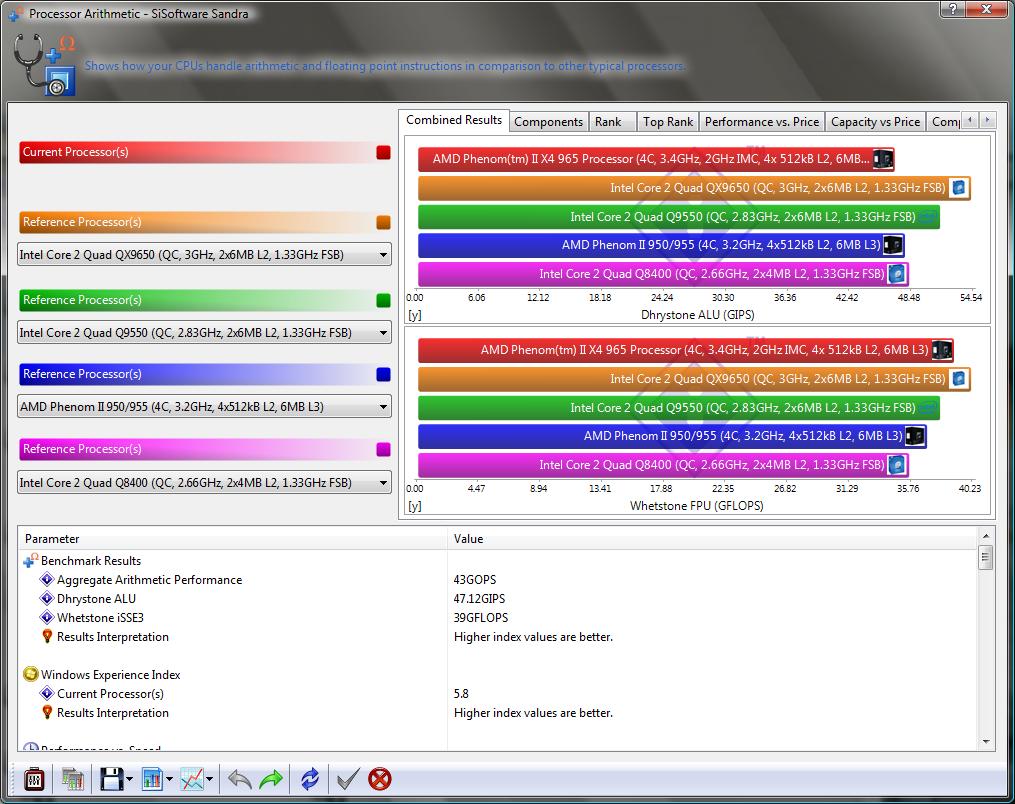This screenshot has height=804, width=1015.
Task: Click the icon beside Aggregate Arithmetic Performance
Action: [x=47, y=579]
